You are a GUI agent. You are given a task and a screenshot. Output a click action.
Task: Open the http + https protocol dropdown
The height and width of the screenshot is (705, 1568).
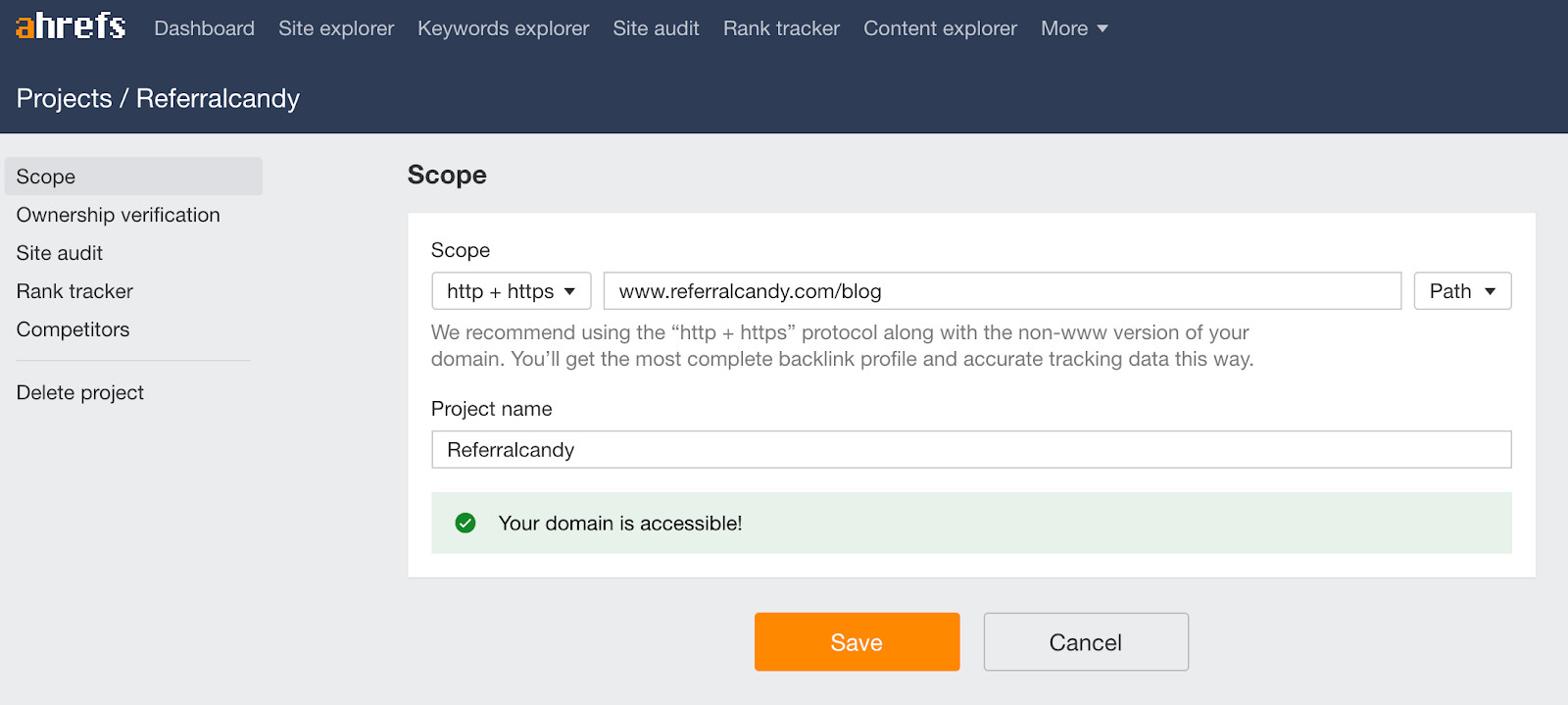coord(511,291)
